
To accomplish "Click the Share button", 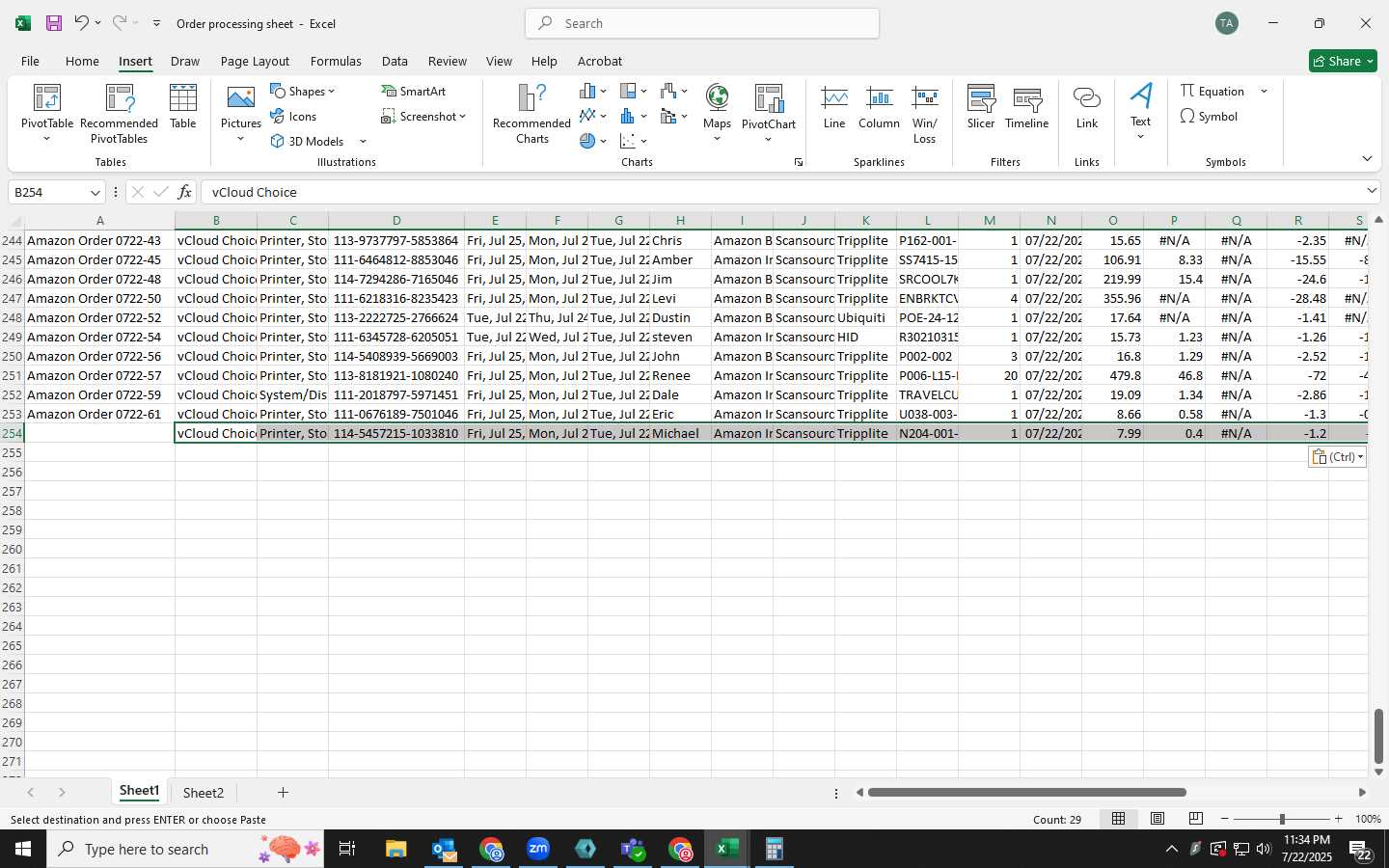I will click(x=1343, y=61).
